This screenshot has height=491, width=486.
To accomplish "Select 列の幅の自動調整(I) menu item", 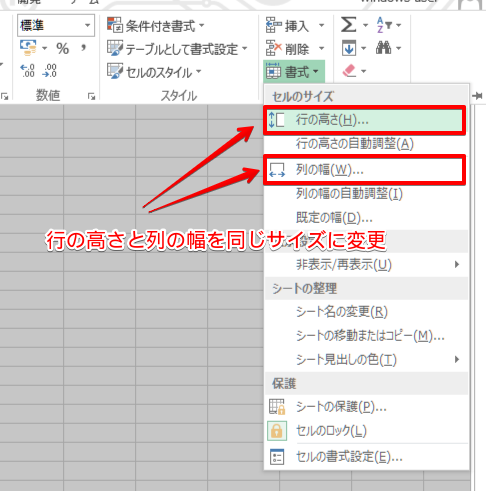I will coord(366,194).
